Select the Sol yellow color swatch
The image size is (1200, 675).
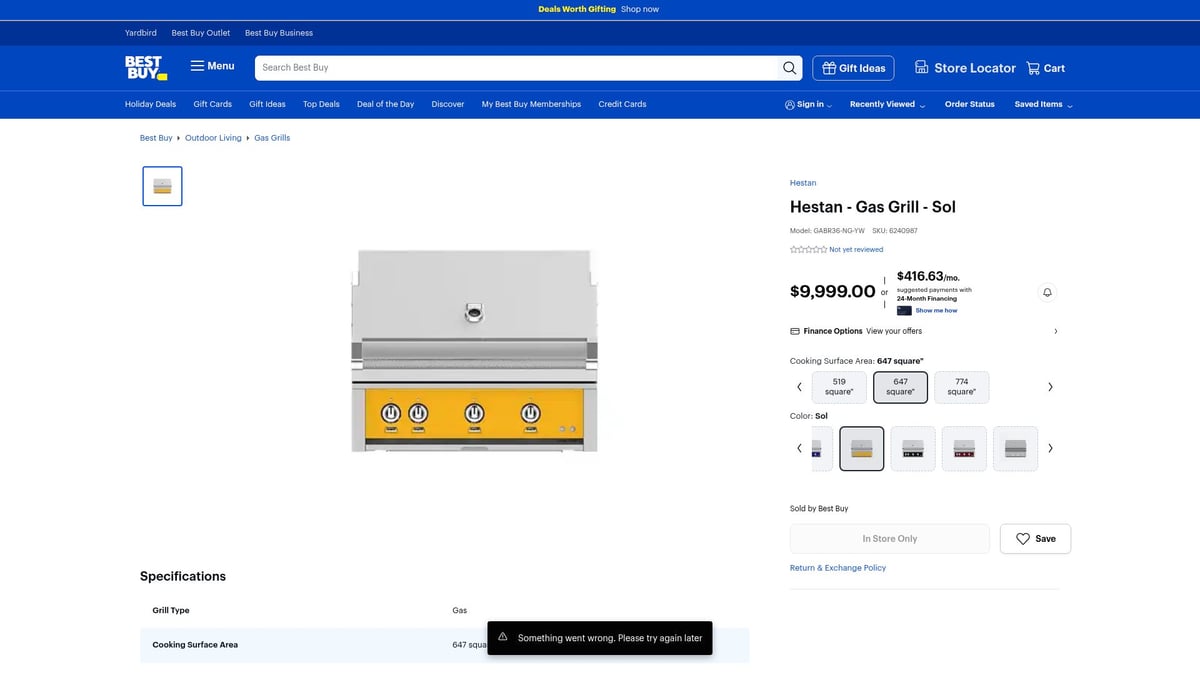pos(861,449)
